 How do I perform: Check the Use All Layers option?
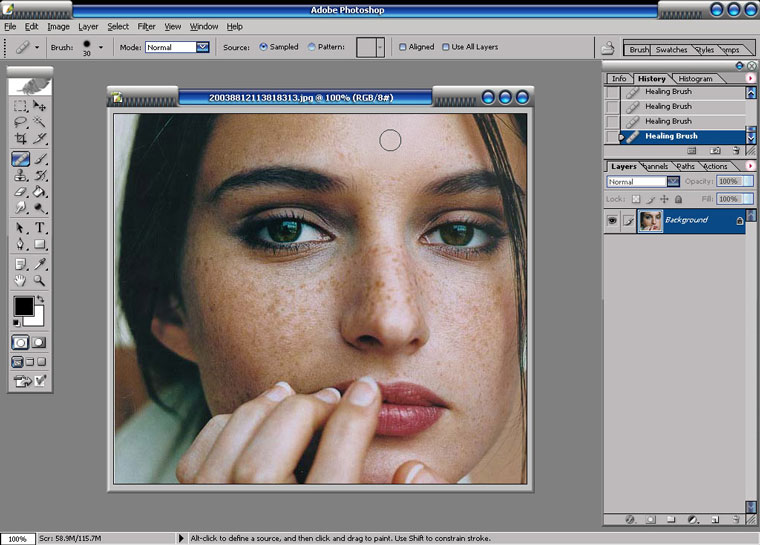pyautogui.click(x=445, y=47)
